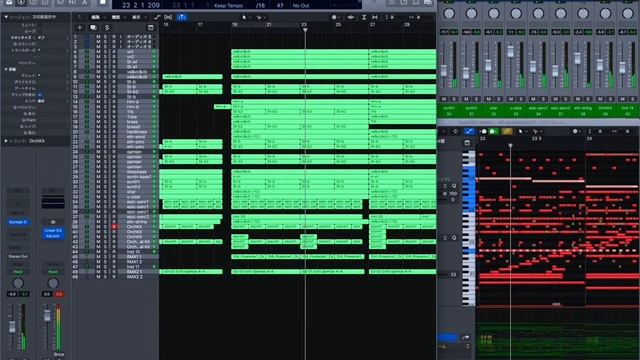
Task: Click the right channel strip Read automation button
Action: [x=53, y=271]
